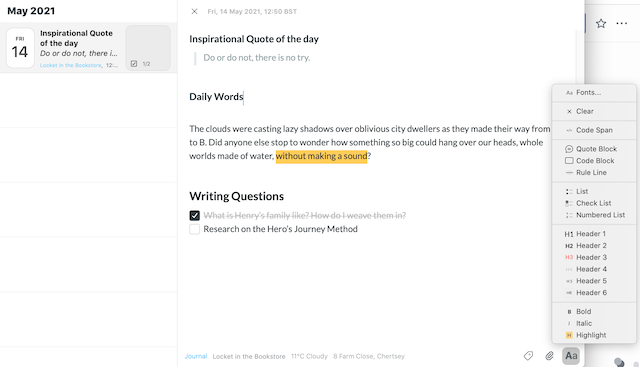Toggle the Aa formatting menu button

click(571, 356)
